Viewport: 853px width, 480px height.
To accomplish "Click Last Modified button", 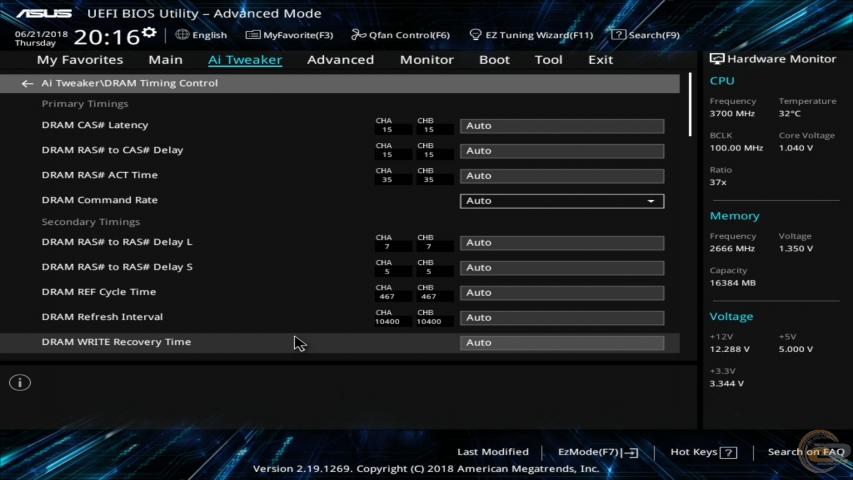I will 493,452.
